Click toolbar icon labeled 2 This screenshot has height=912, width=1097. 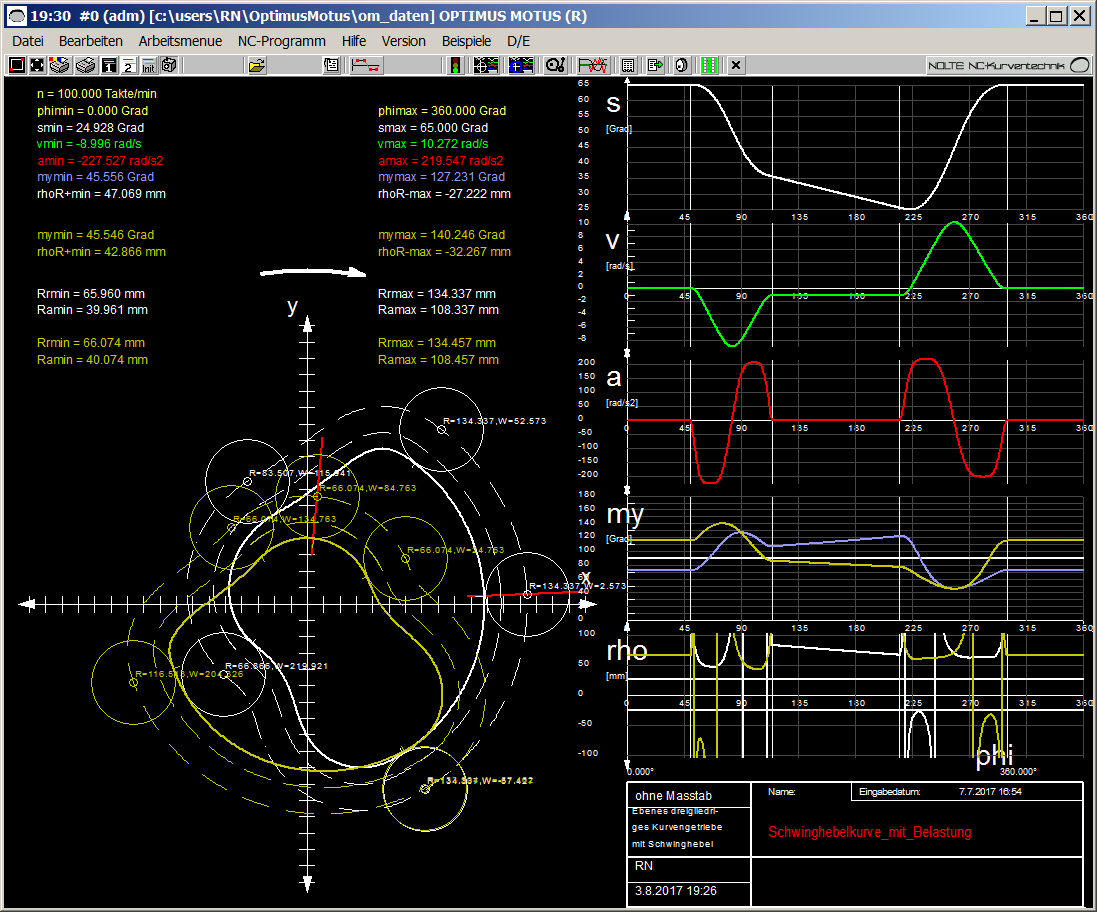coord(128,65)
